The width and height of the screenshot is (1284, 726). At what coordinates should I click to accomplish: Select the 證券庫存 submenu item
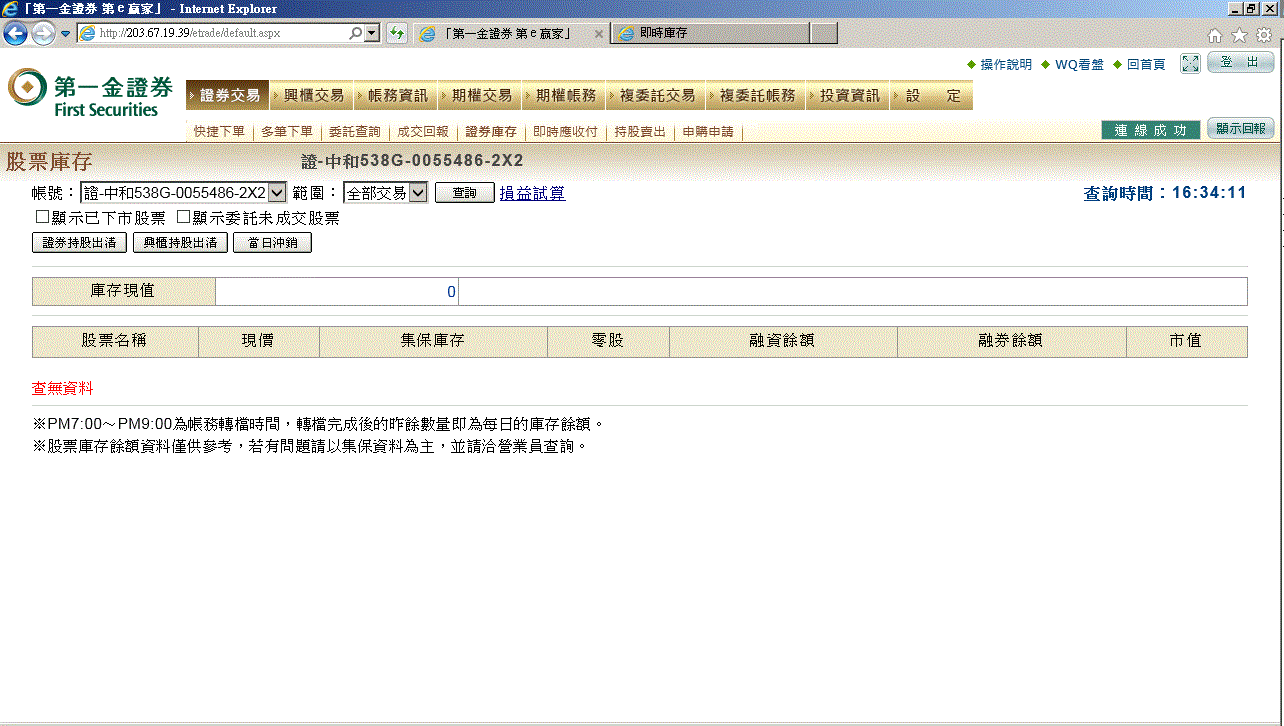tap(491, 132)
